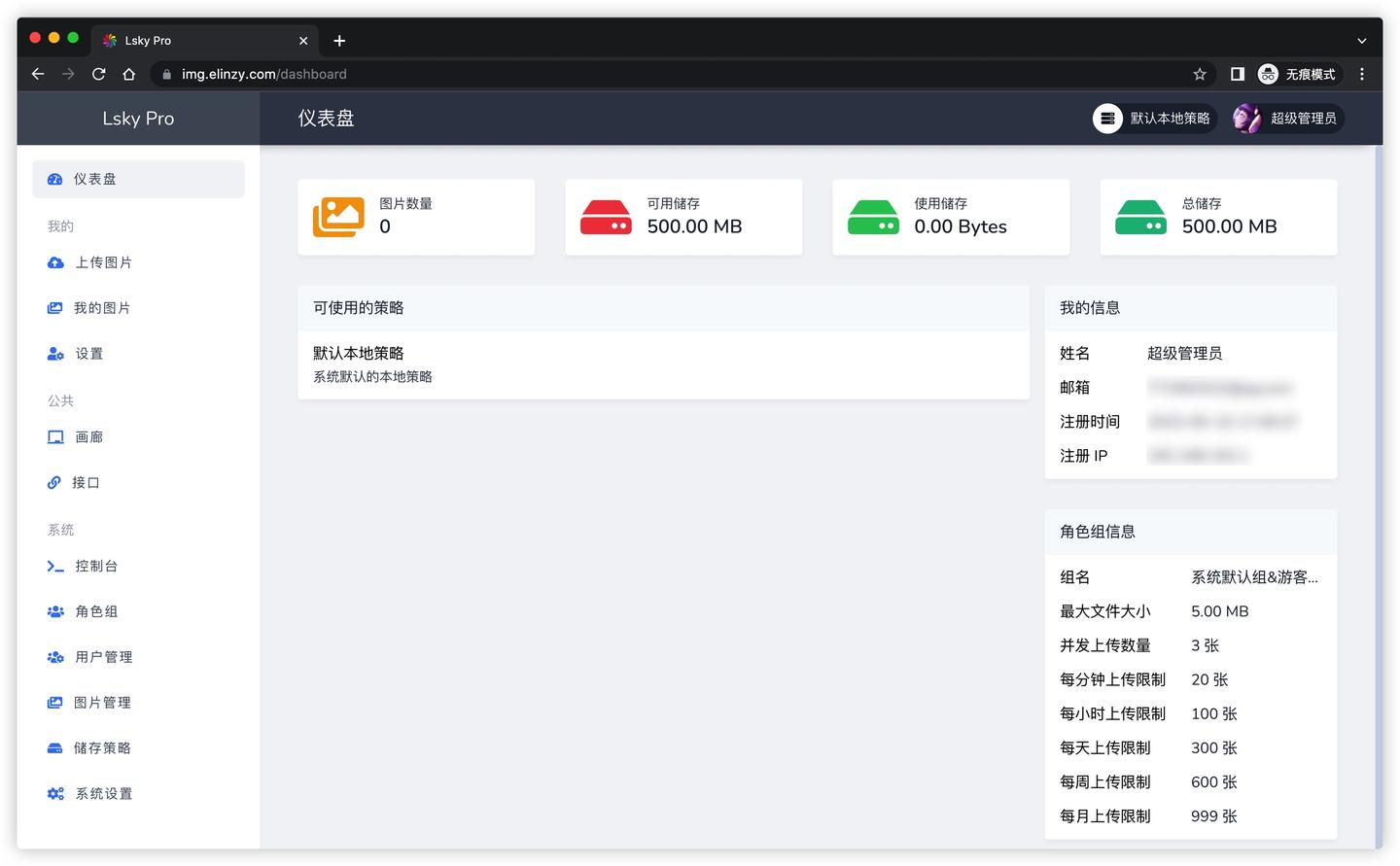Click the Gallery (画廊) monitor icon
The width and height of the screenshot is (1400, 866).
(x=54, y=436)
